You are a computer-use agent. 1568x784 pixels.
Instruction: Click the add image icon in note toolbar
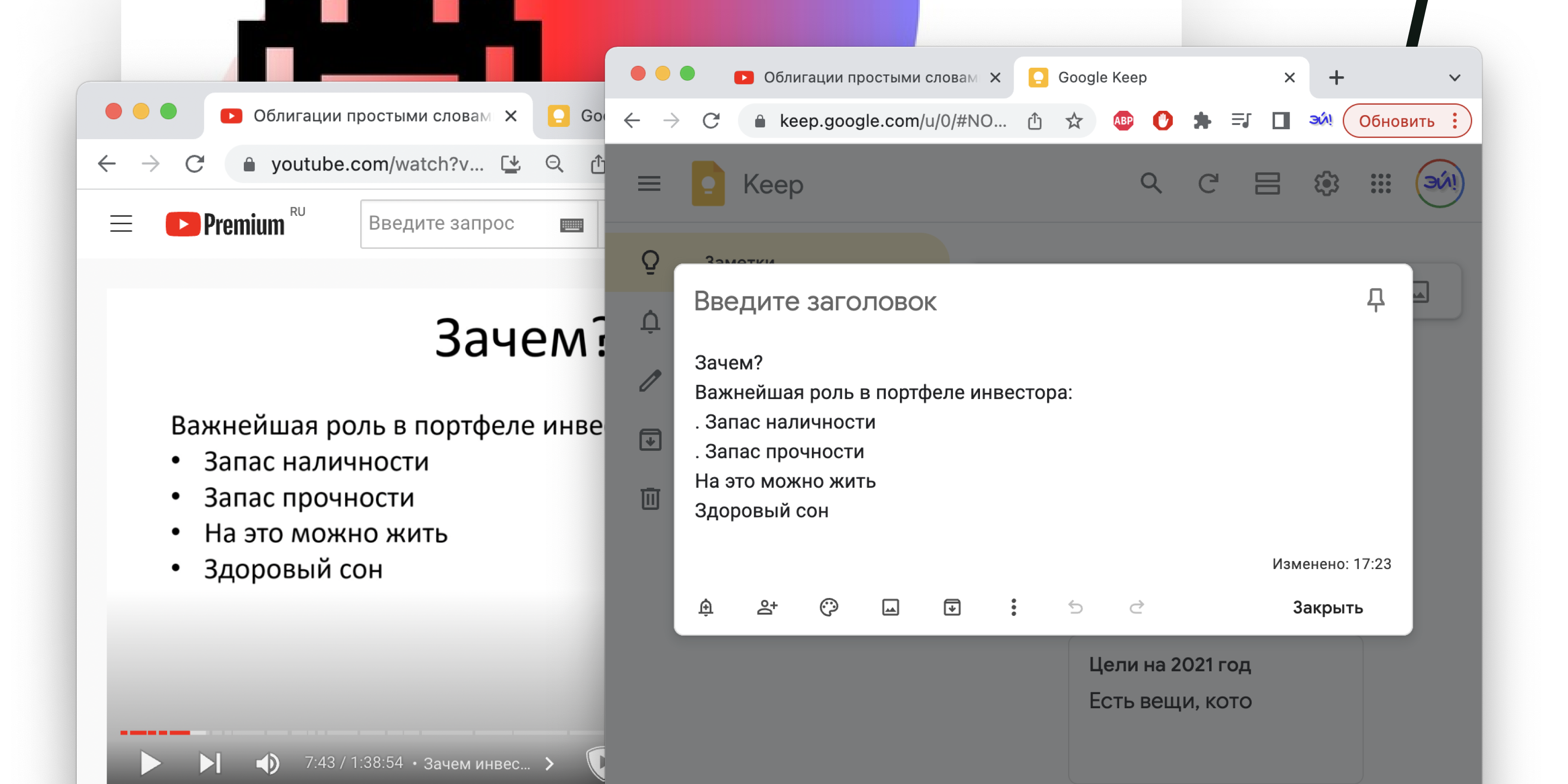(x=890, y=606)
